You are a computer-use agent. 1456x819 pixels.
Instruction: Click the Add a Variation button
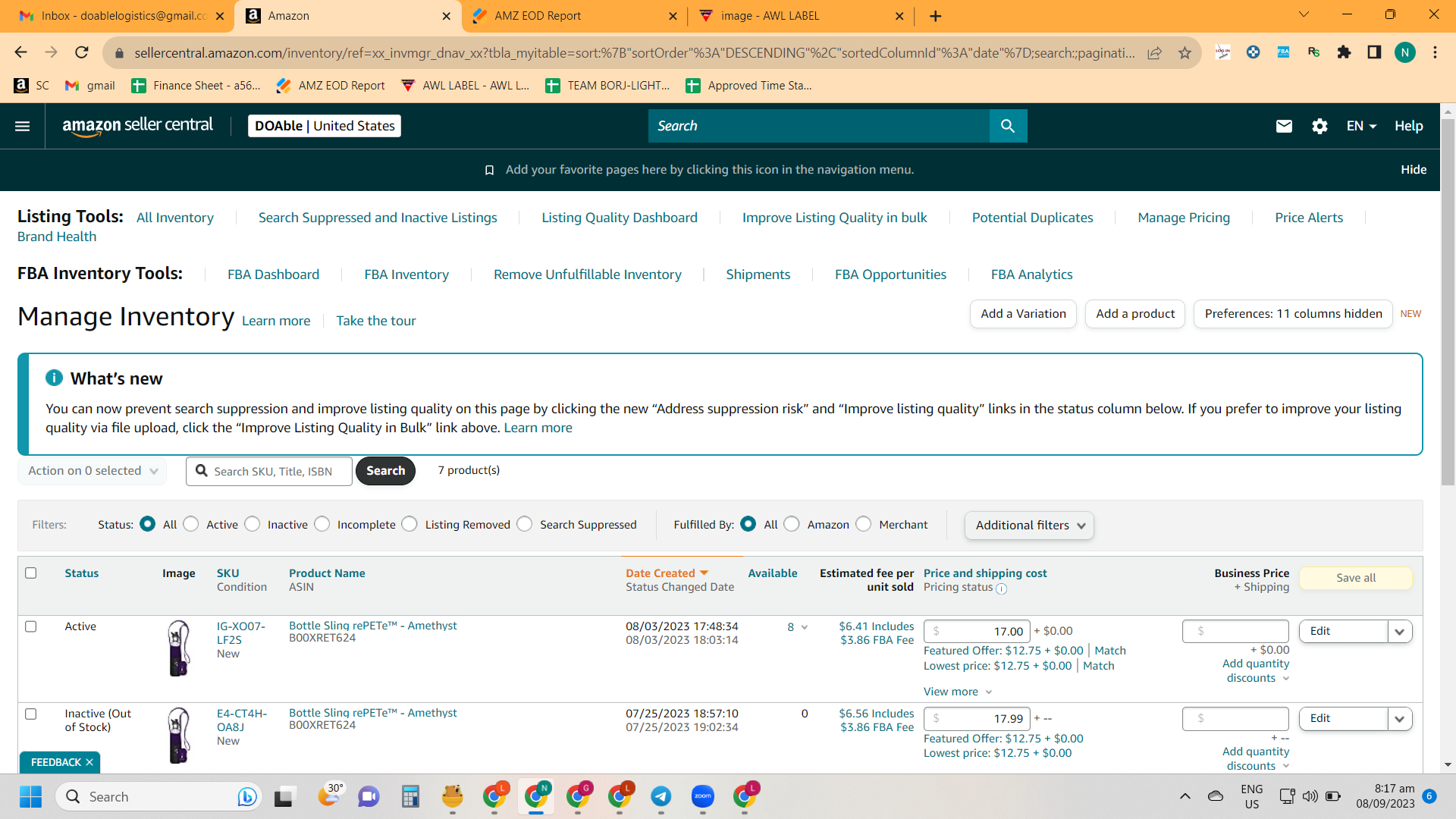pyautogui.click(x=1023, y=314)
